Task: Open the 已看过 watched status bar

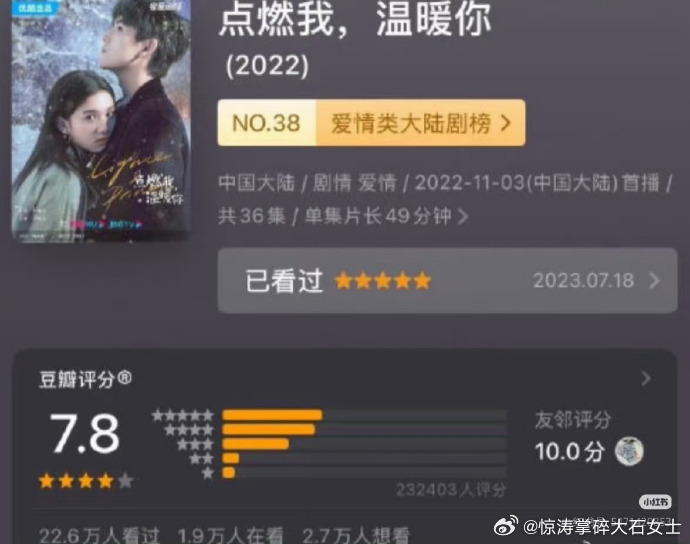Action: coord(448,280)
